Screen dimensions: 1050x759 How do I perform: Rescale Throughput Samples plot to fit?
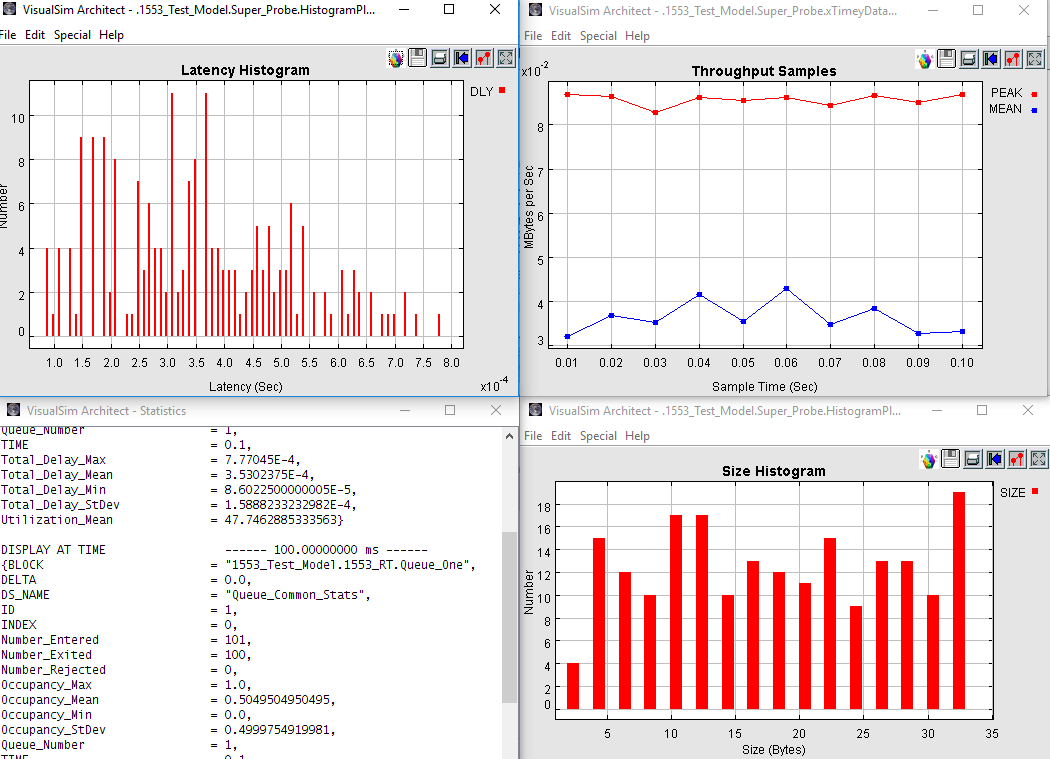pos(1035,59)
